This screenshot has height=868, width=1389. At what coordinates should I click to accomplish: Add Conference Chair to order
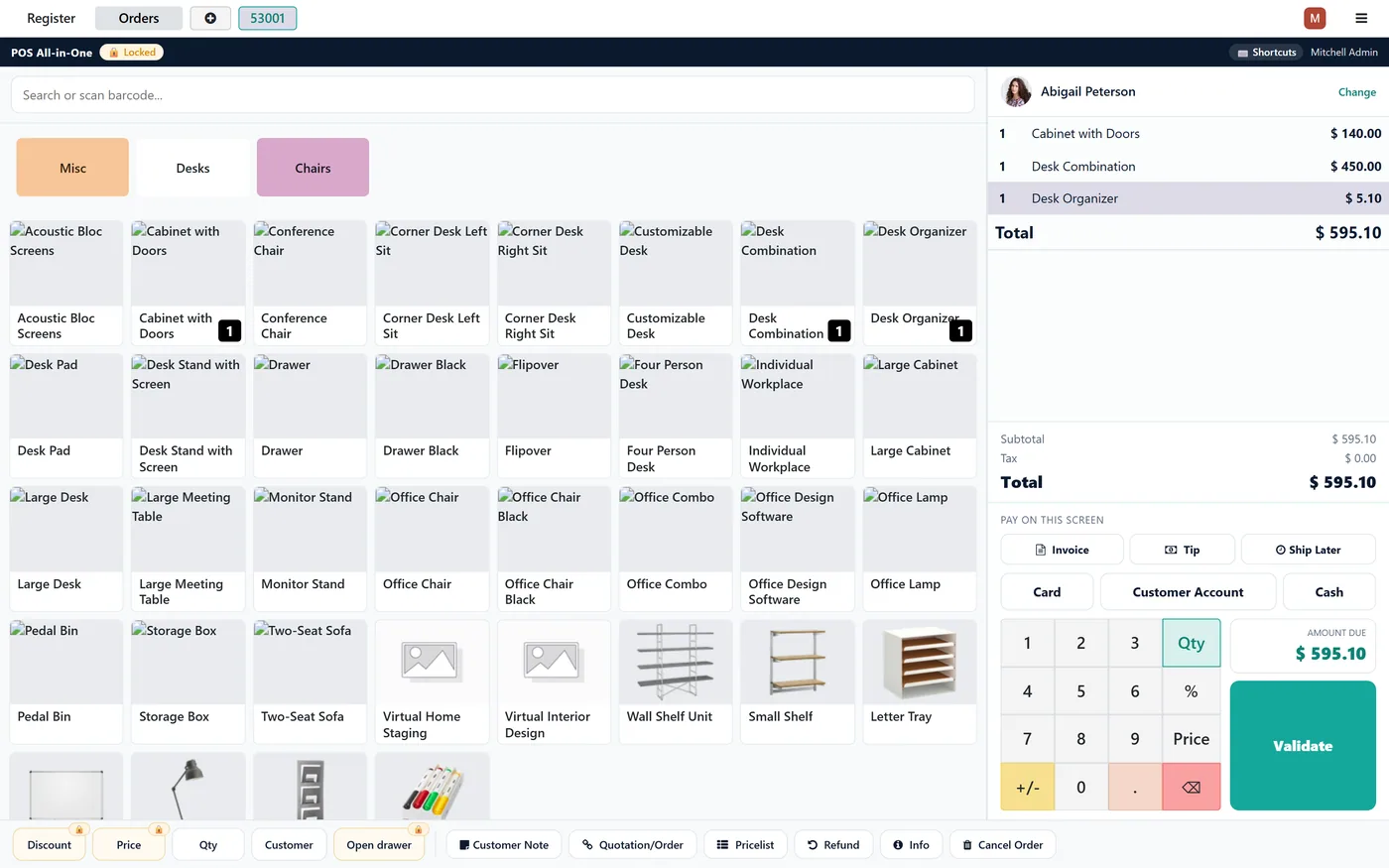pos(310,283)
